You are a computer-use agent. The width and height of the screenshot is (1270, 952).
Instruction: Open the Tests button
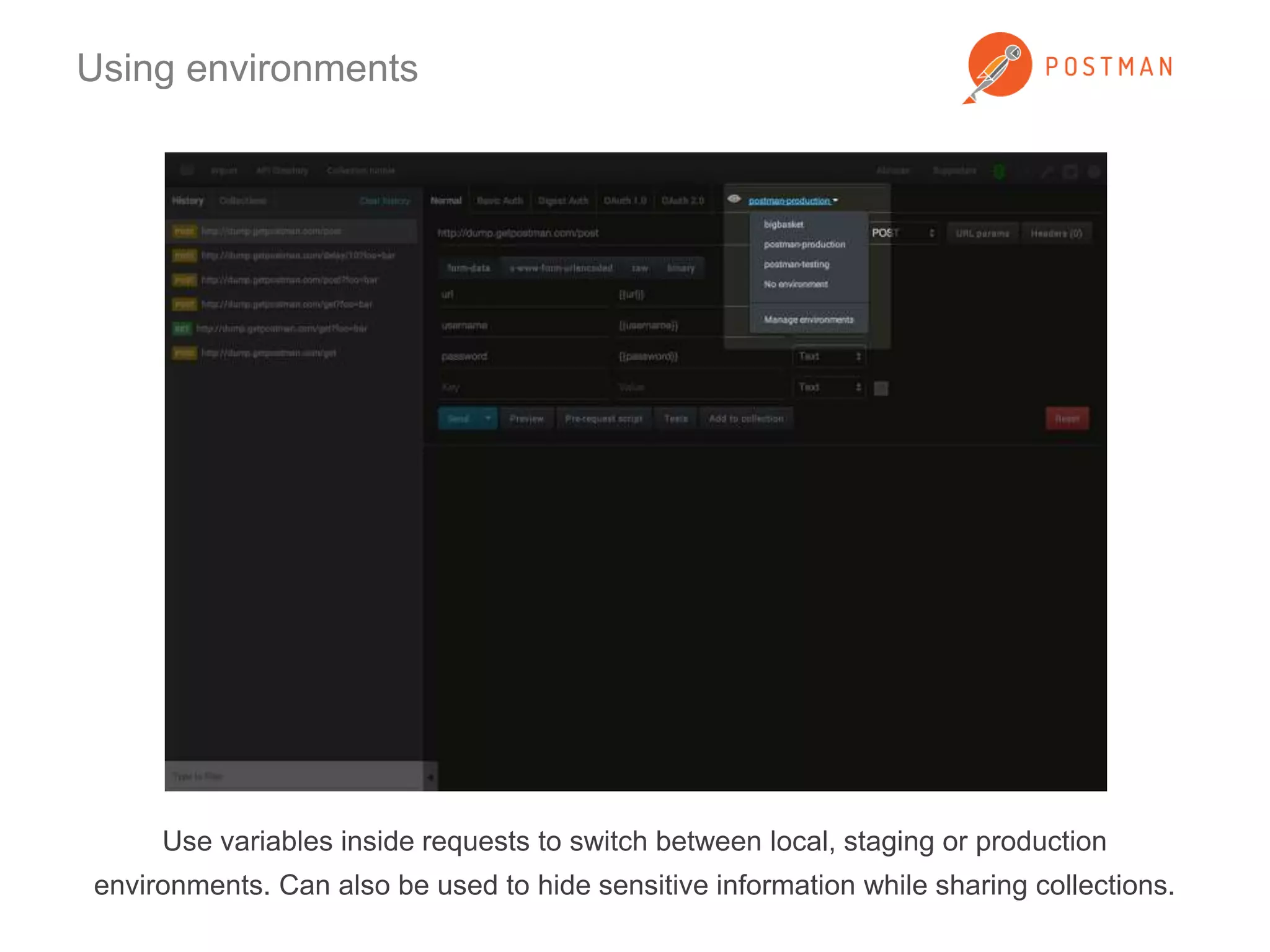(x=675, y=418)
